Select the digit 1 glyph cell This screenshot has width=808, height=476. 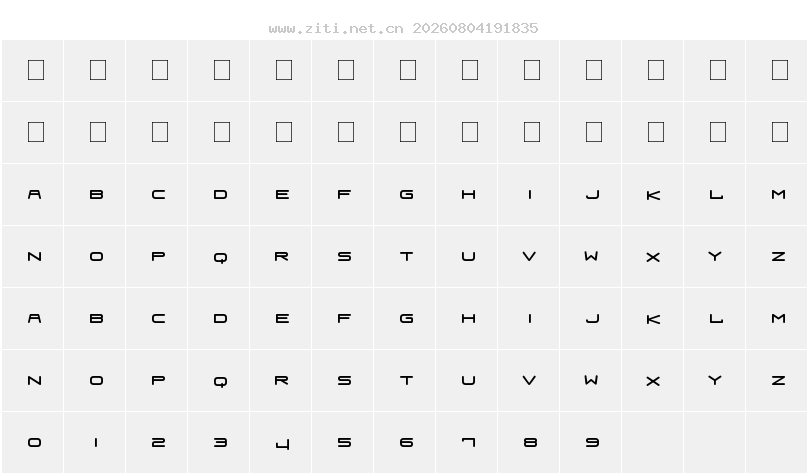95,443
